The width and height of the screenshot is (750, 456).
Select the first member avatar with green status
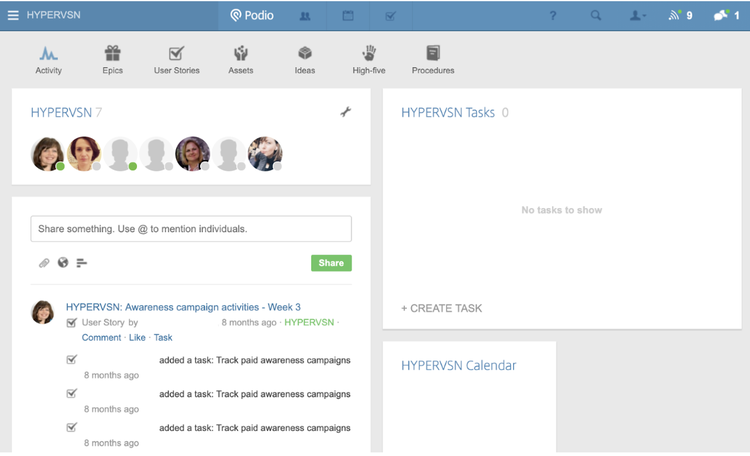point(47,154)
